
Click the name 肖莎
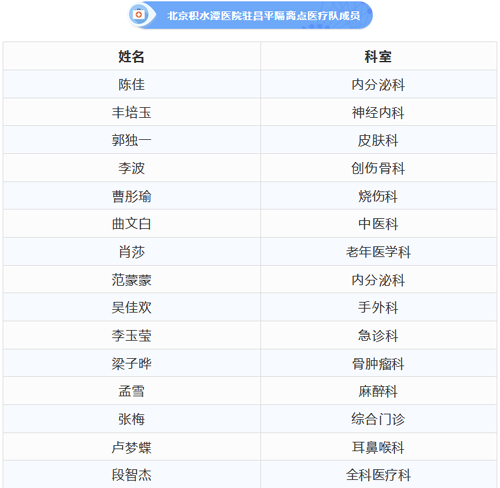[x=132, y=252]
